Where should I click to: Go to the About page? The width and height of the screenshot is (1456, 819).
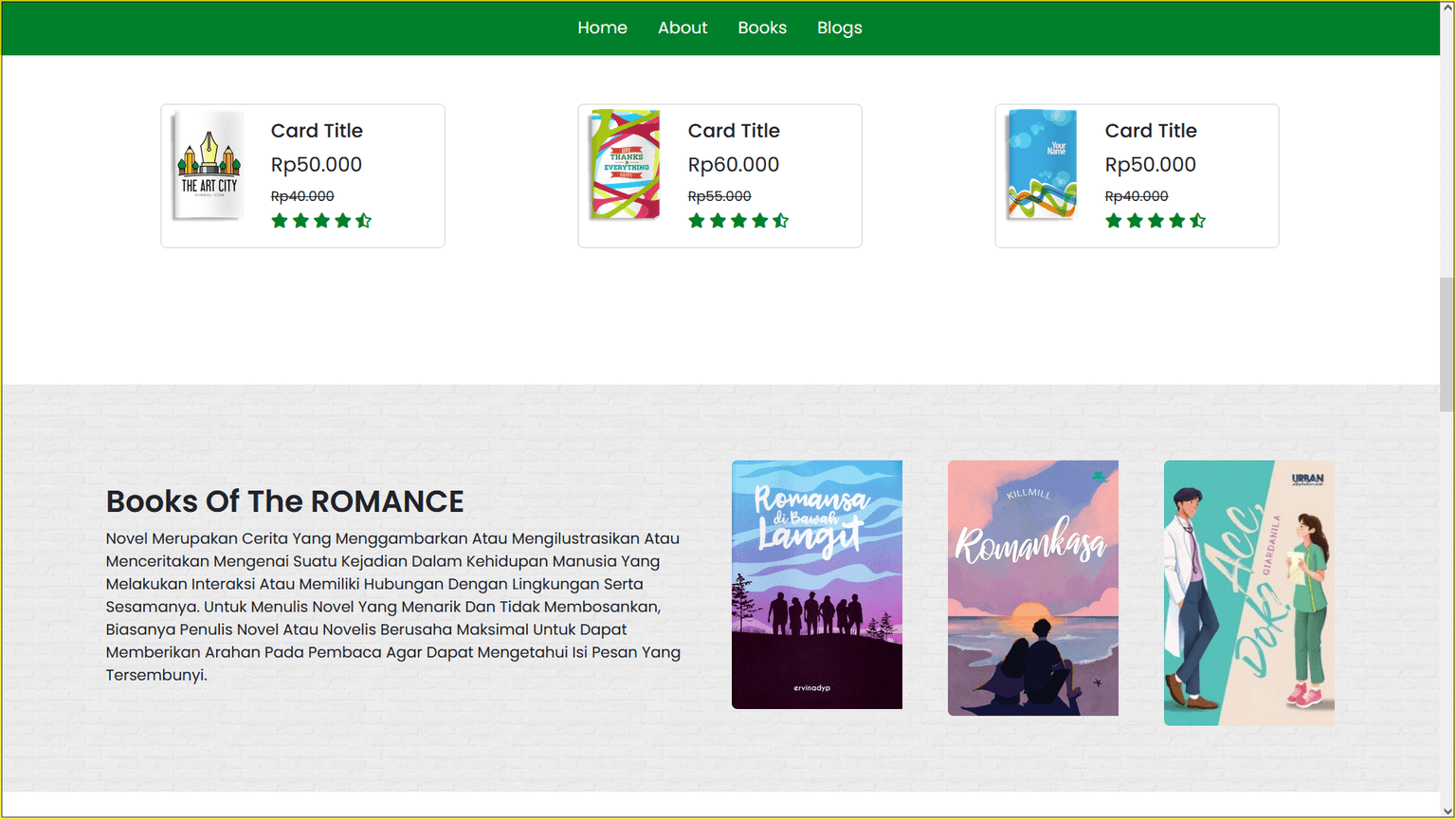(682, 27)
